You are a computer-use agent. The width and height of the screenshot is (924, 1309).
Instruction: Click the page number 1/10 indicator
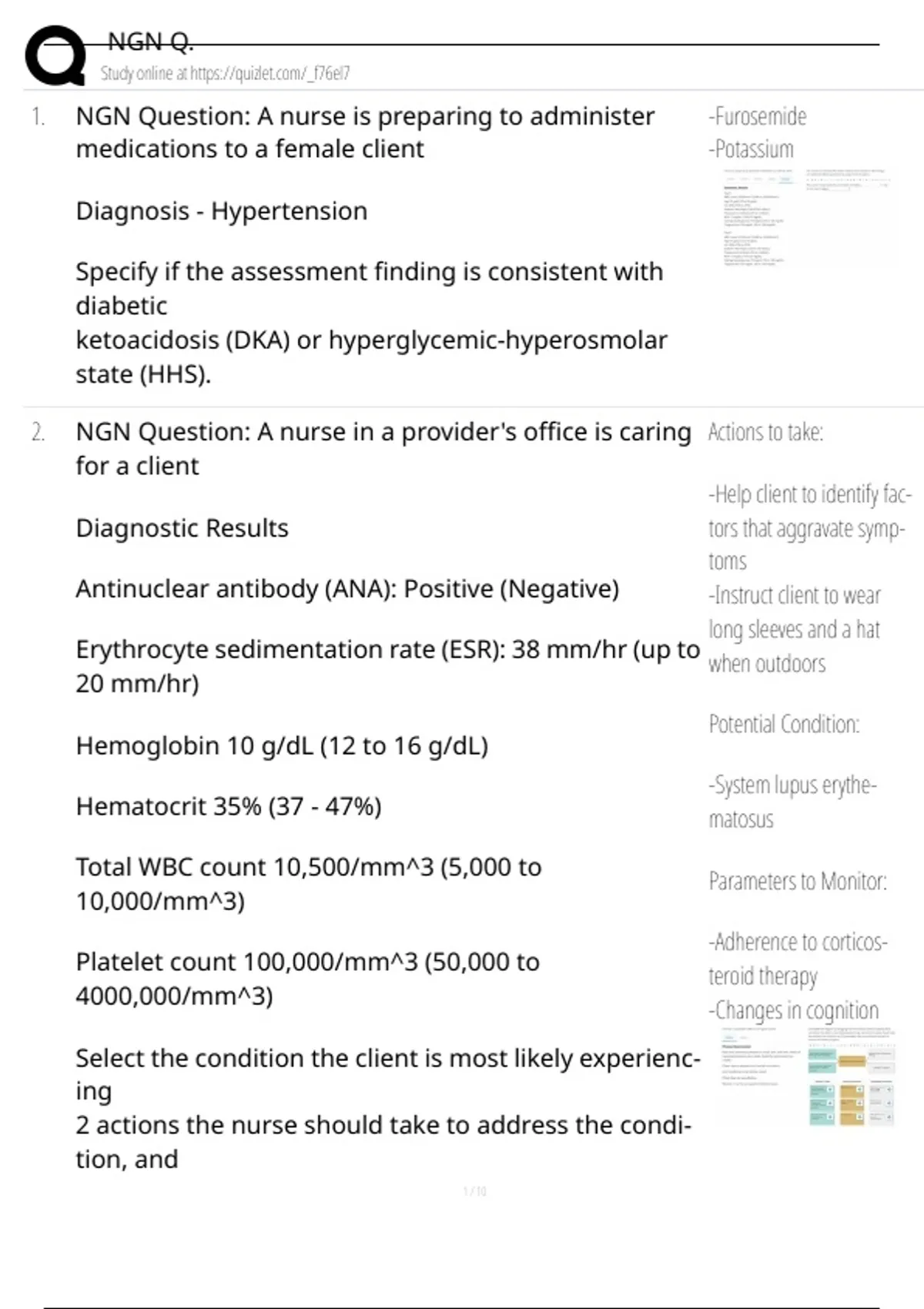tap(474, 1192)
